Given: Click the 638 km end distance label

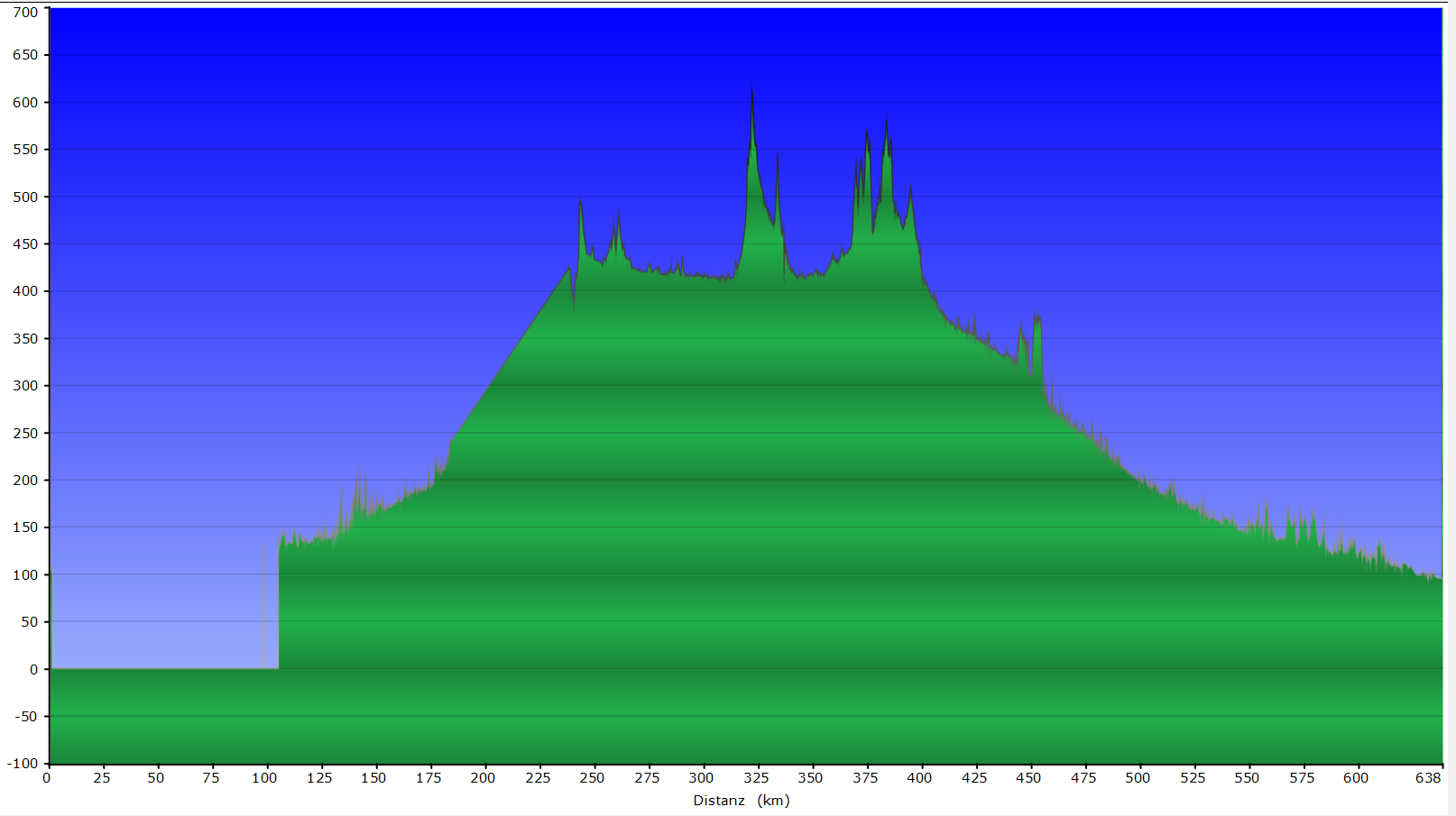Looking at the screenshot, I should pos(1428,778).
